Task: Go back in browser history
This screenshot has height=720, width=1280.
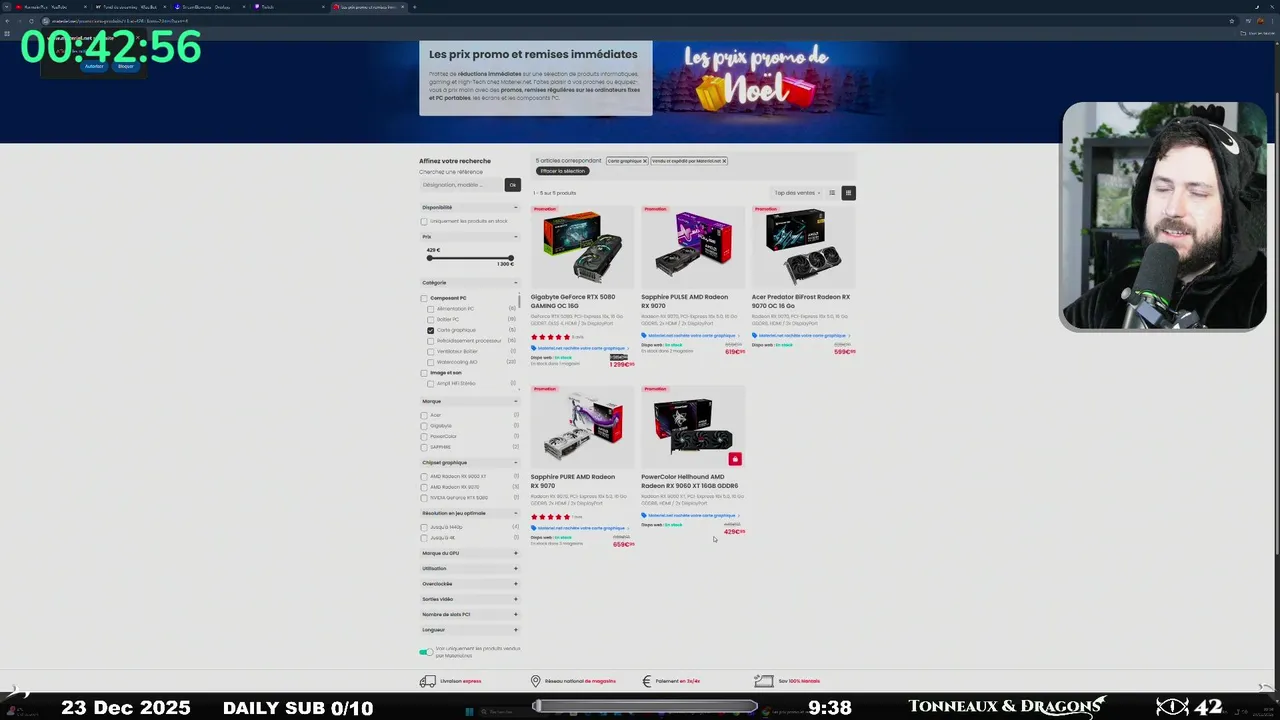Action: (x=8, y=21)
